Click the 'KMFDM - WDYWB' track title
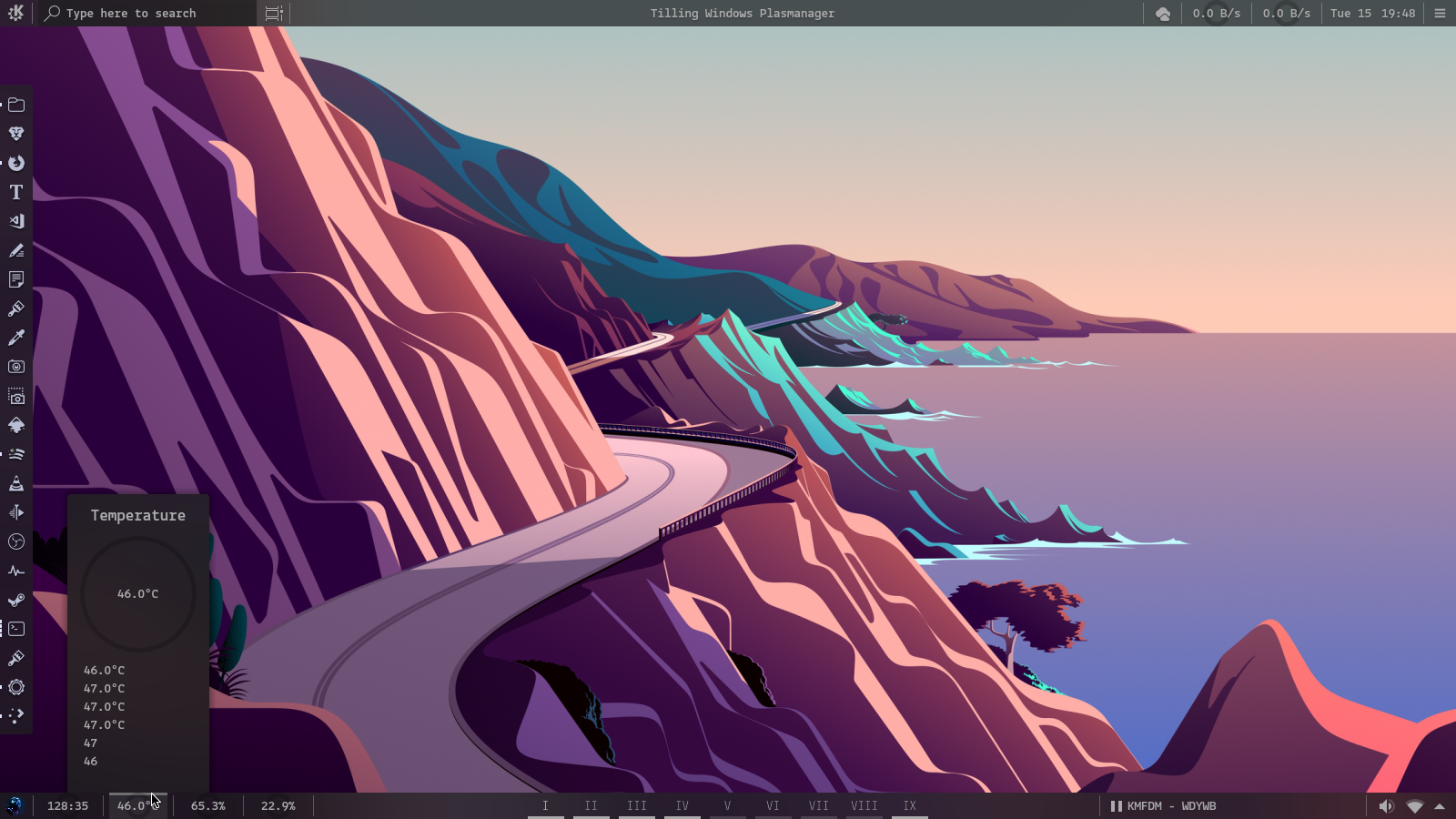 (x=1172, y=806)
